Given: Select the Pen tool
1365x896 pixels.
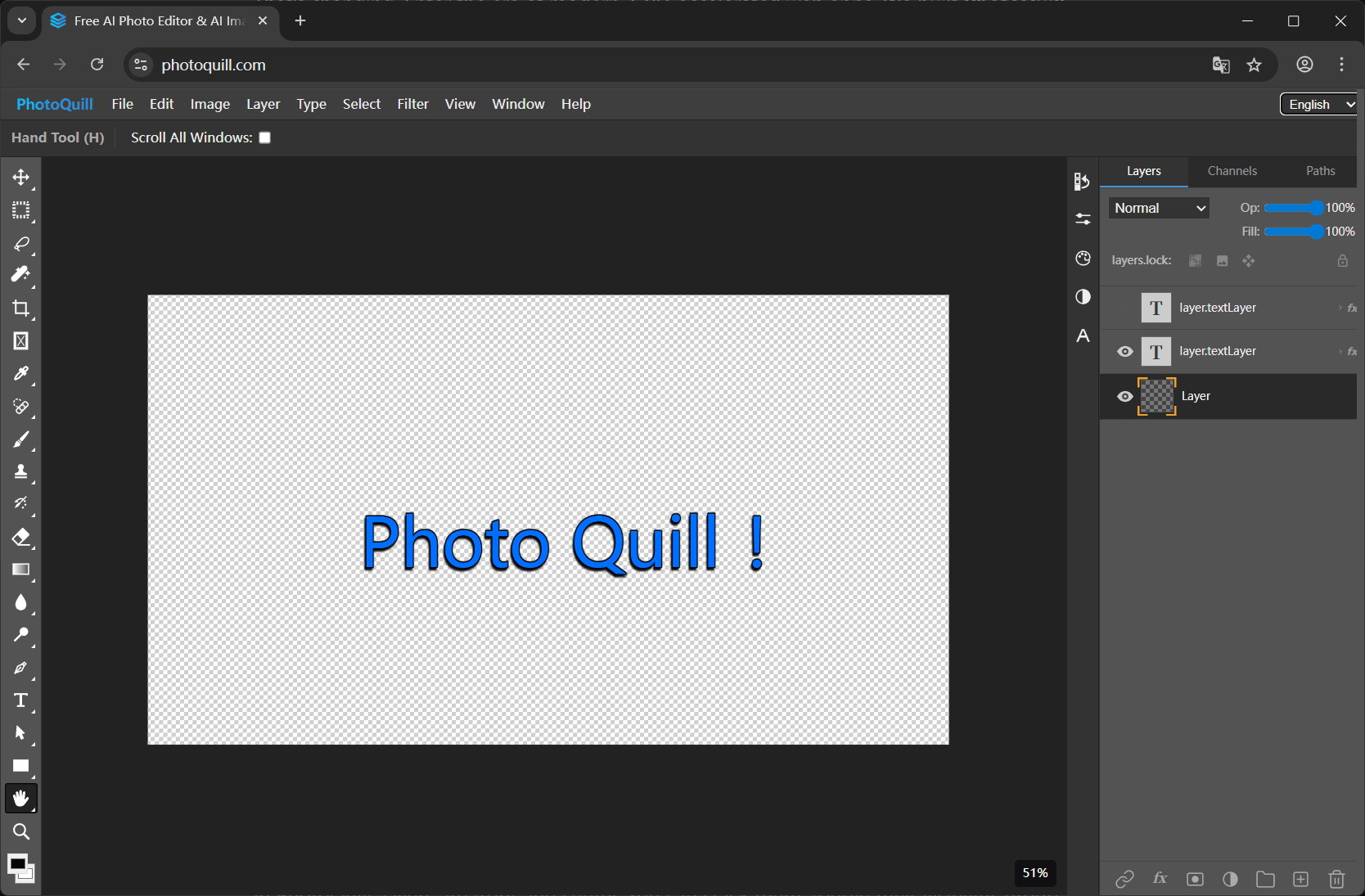Looking at the screenshot, I should tap(21, 668).
